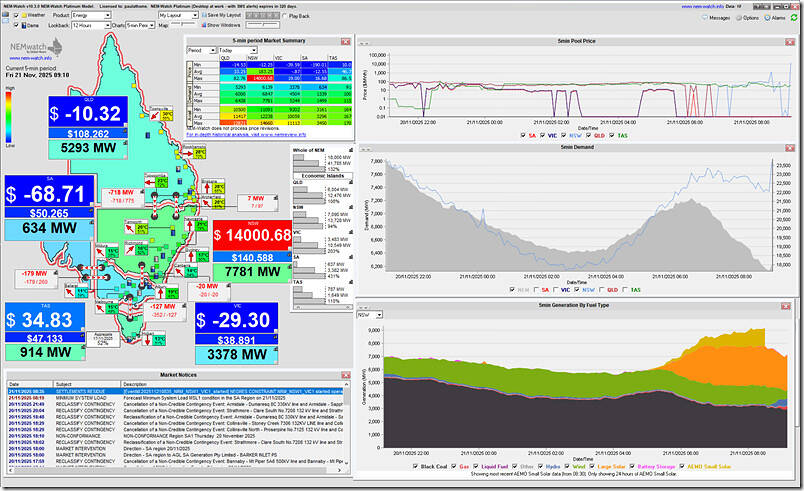Click the Show Windows button
This screenshot has width=804, height=491.
221,25
